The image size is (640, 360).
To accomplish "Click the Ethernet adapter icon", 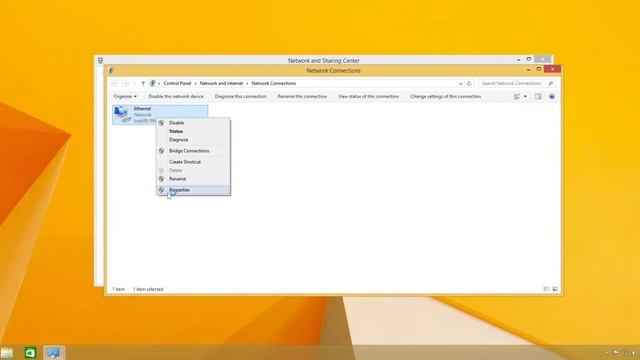I will pos(122,114).
